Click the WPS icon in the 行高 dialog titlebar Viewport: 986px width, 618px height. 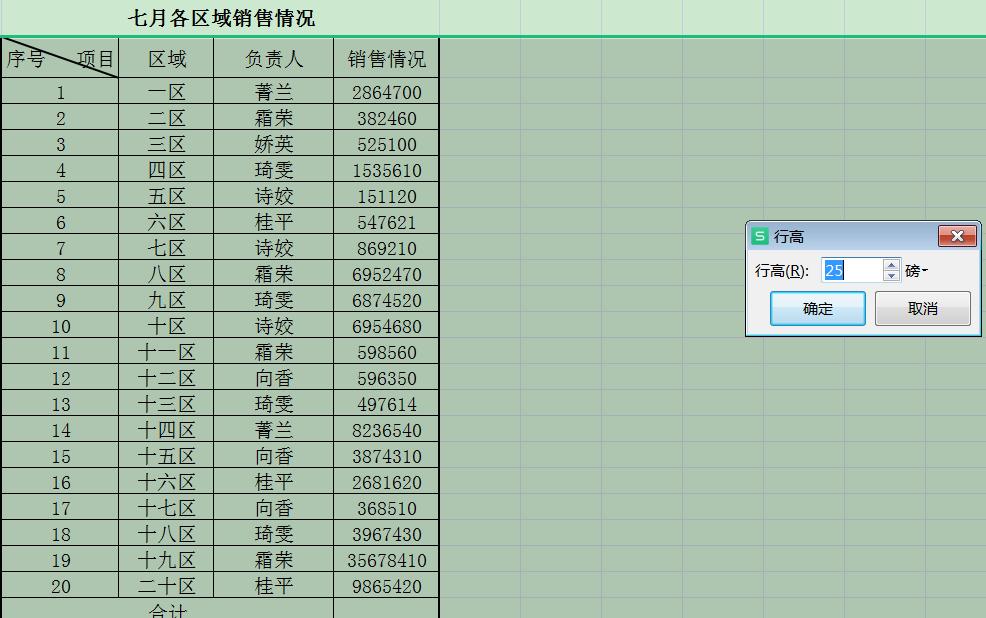(x=759, y=236)
